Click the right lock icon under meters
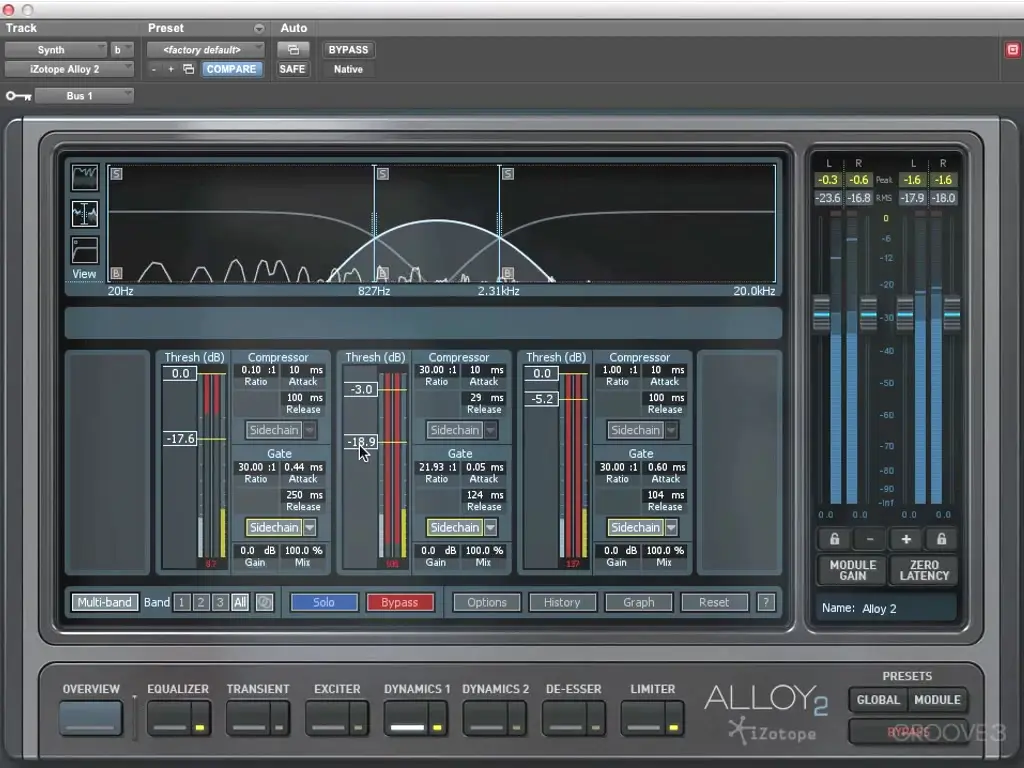 pyautogui.click(x=941, y=539)
